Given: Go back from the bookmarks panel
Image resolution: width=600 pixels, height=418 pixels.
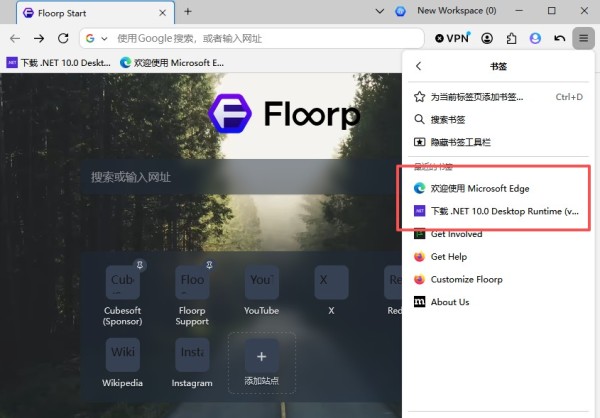Looking at the screenshot, I should coord(419,66).
